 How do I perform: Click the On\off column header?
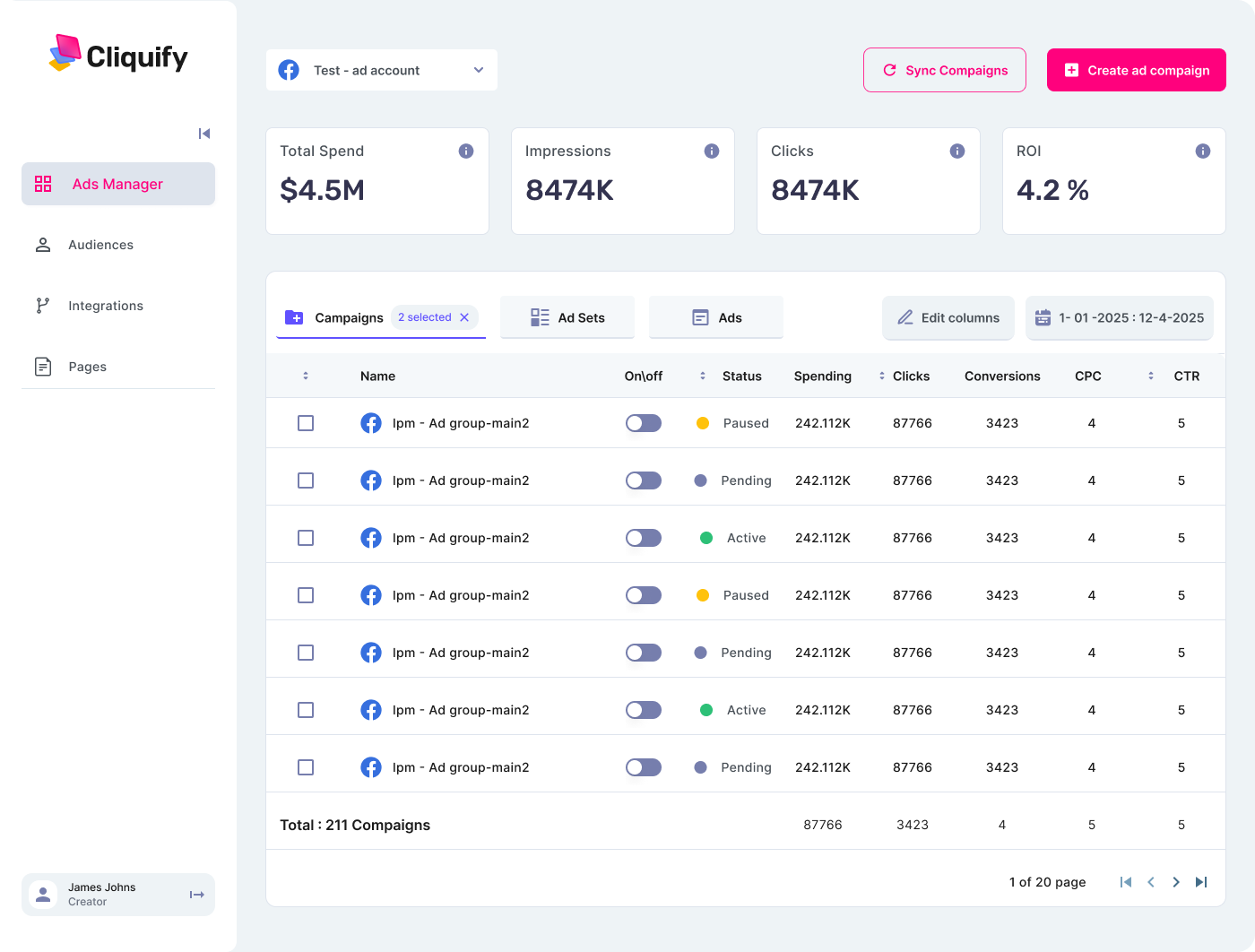(644, 376)
